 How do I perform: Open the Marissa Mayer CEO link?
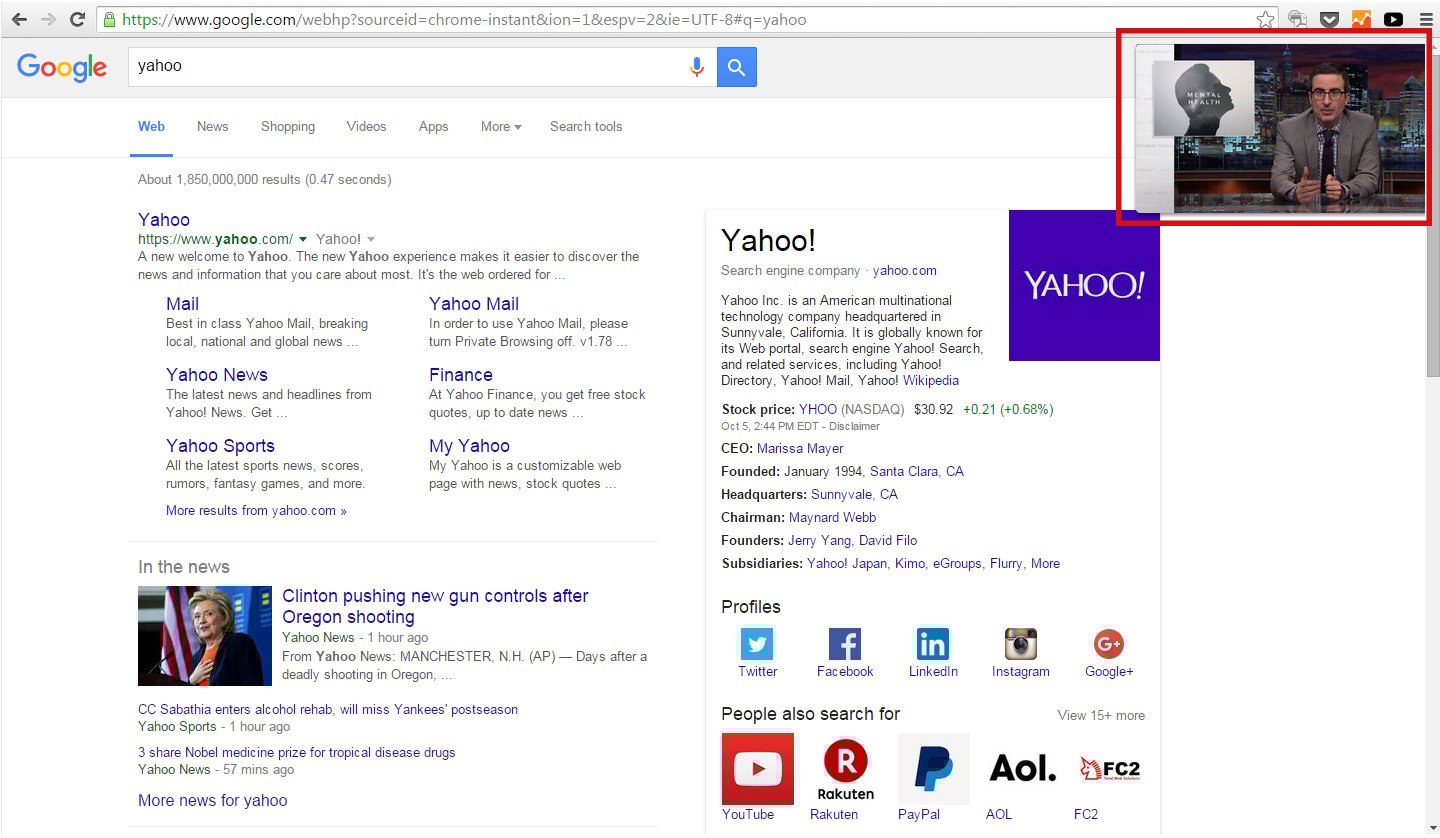(800, 449)
